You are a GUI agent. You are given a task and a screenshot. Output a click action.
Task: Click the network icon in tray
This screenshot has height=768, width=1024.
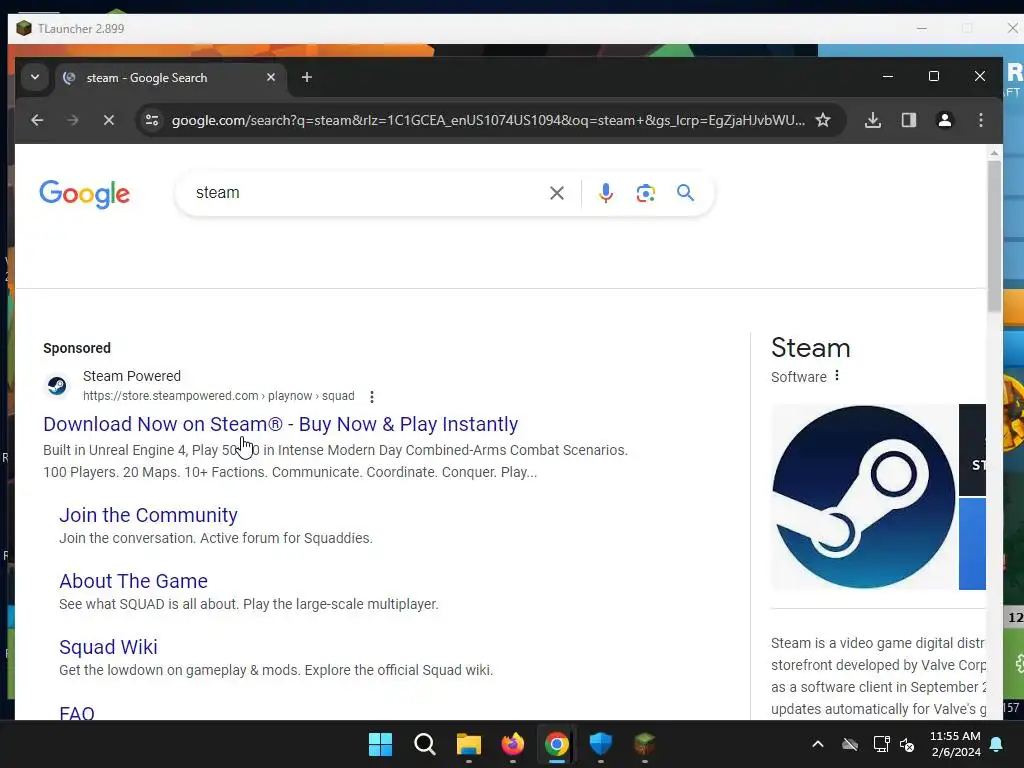pos(881,744)
